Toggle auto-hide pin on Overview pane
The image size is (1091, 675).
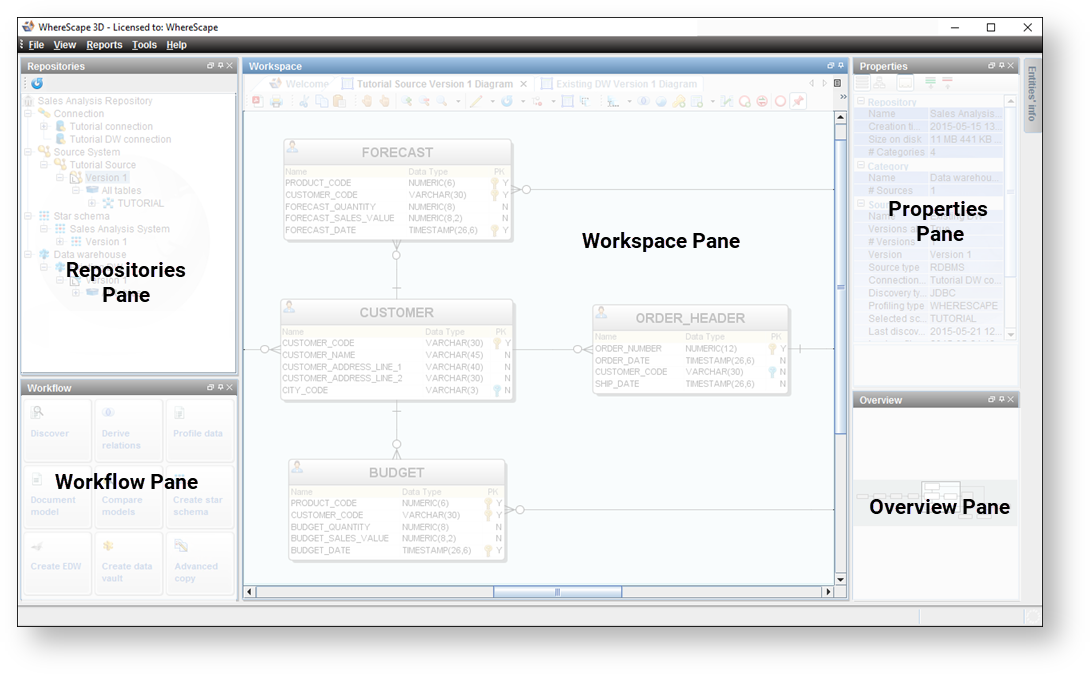(x=1001, y=399)
